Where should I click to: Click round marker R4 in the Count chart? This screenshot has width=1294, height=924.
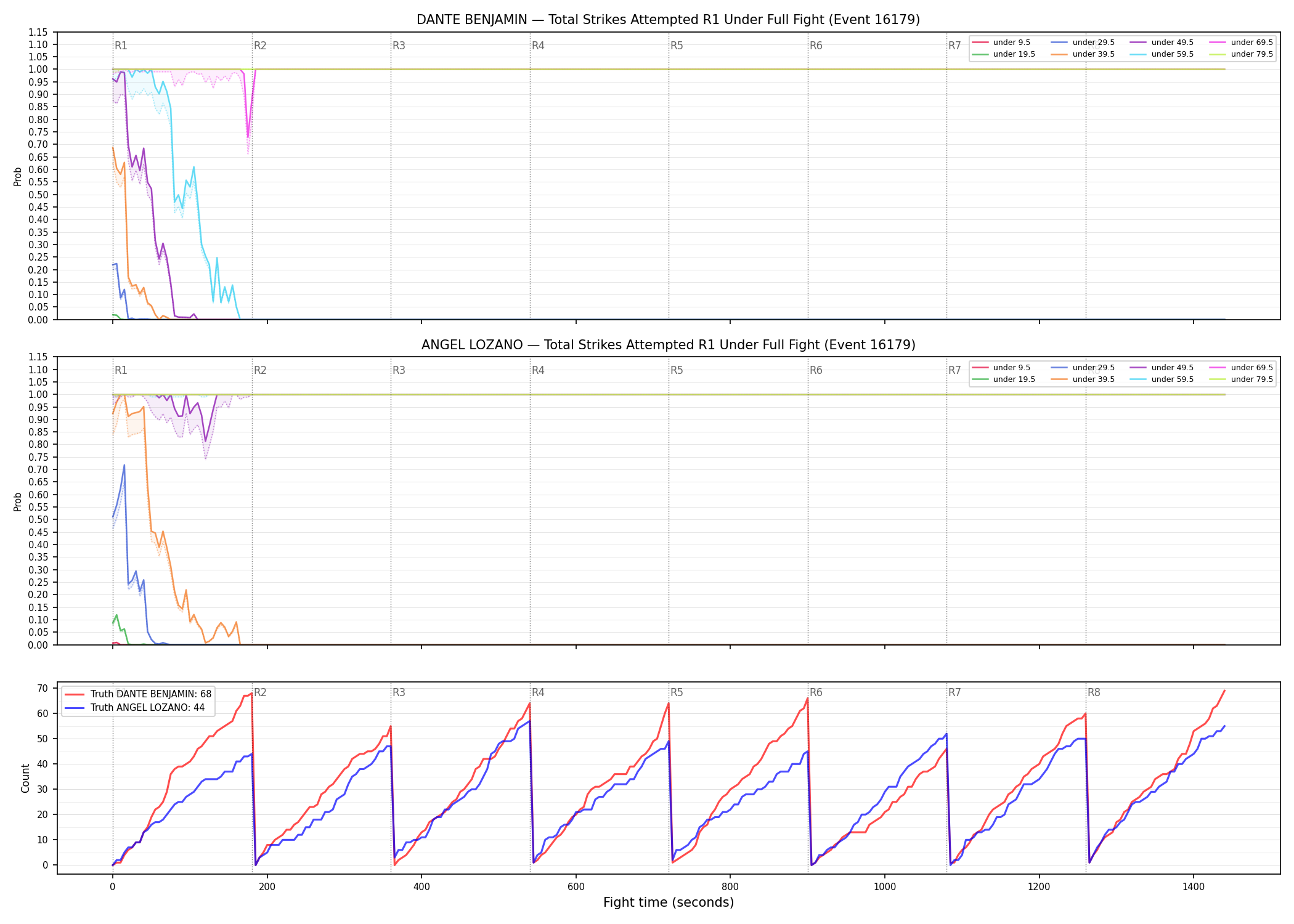tap(539, 692)
